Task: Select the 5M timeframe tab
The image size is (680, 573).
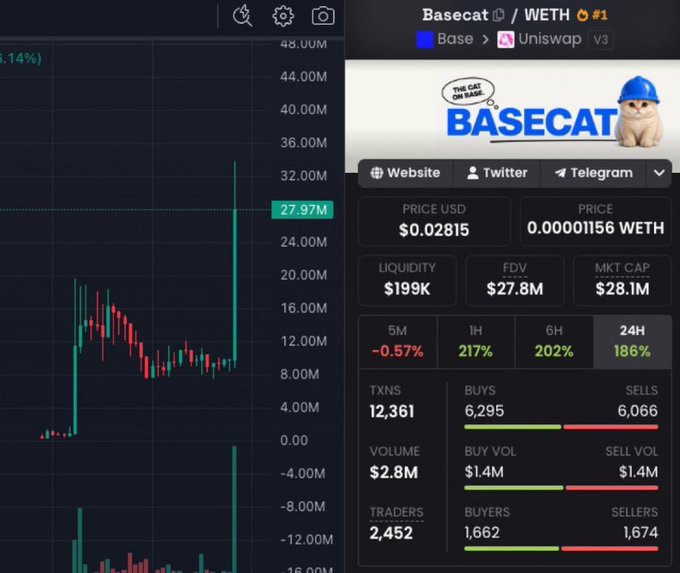Action: click(x=398, y=342)
